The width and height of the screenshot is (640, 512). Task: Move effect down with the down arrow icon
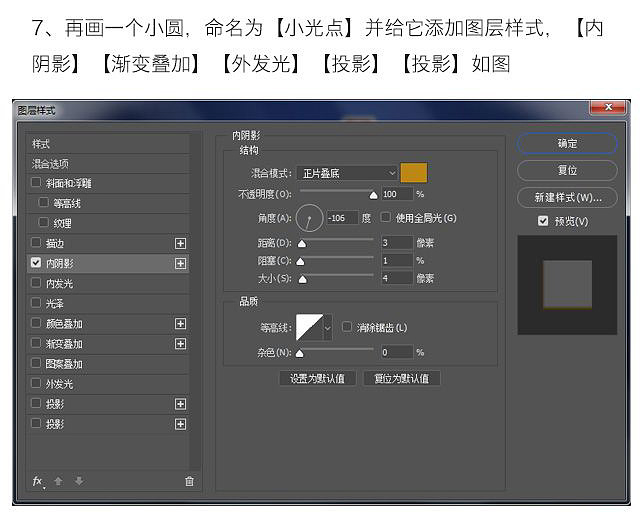pos(79,481)
